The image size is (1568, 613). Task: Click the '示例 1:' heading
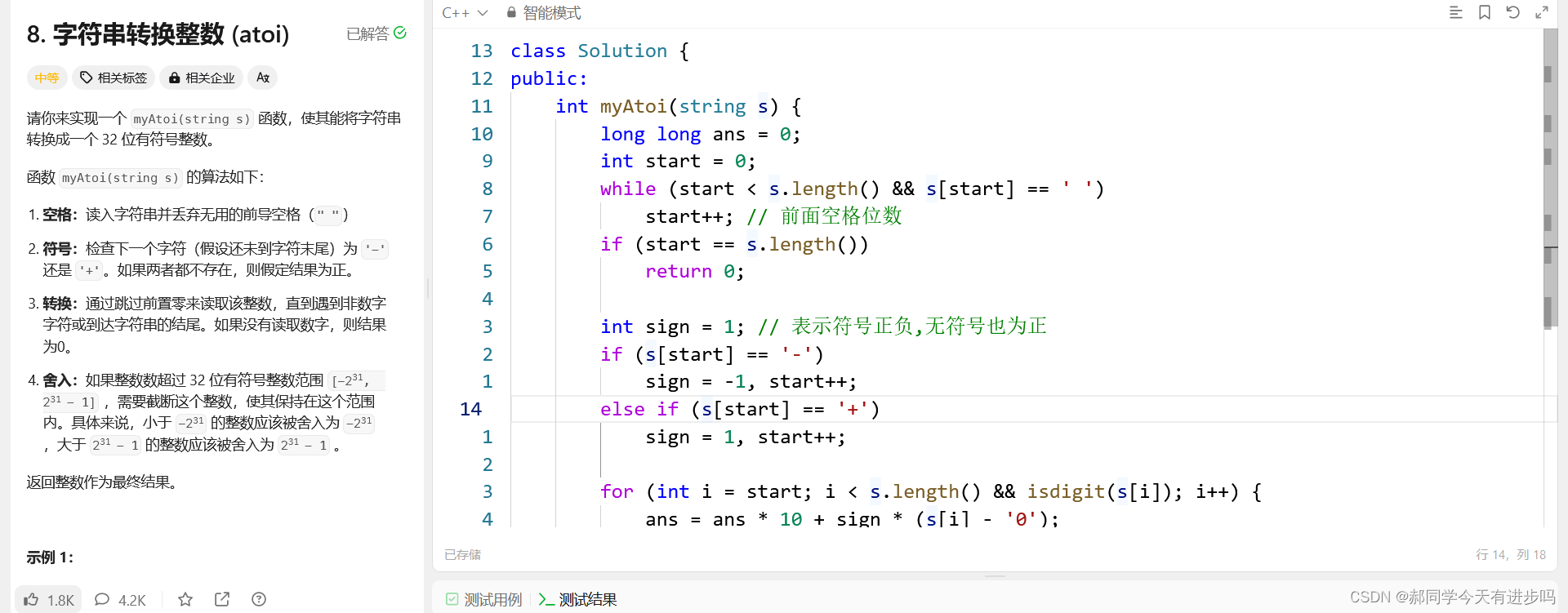(x=50, y=557)
